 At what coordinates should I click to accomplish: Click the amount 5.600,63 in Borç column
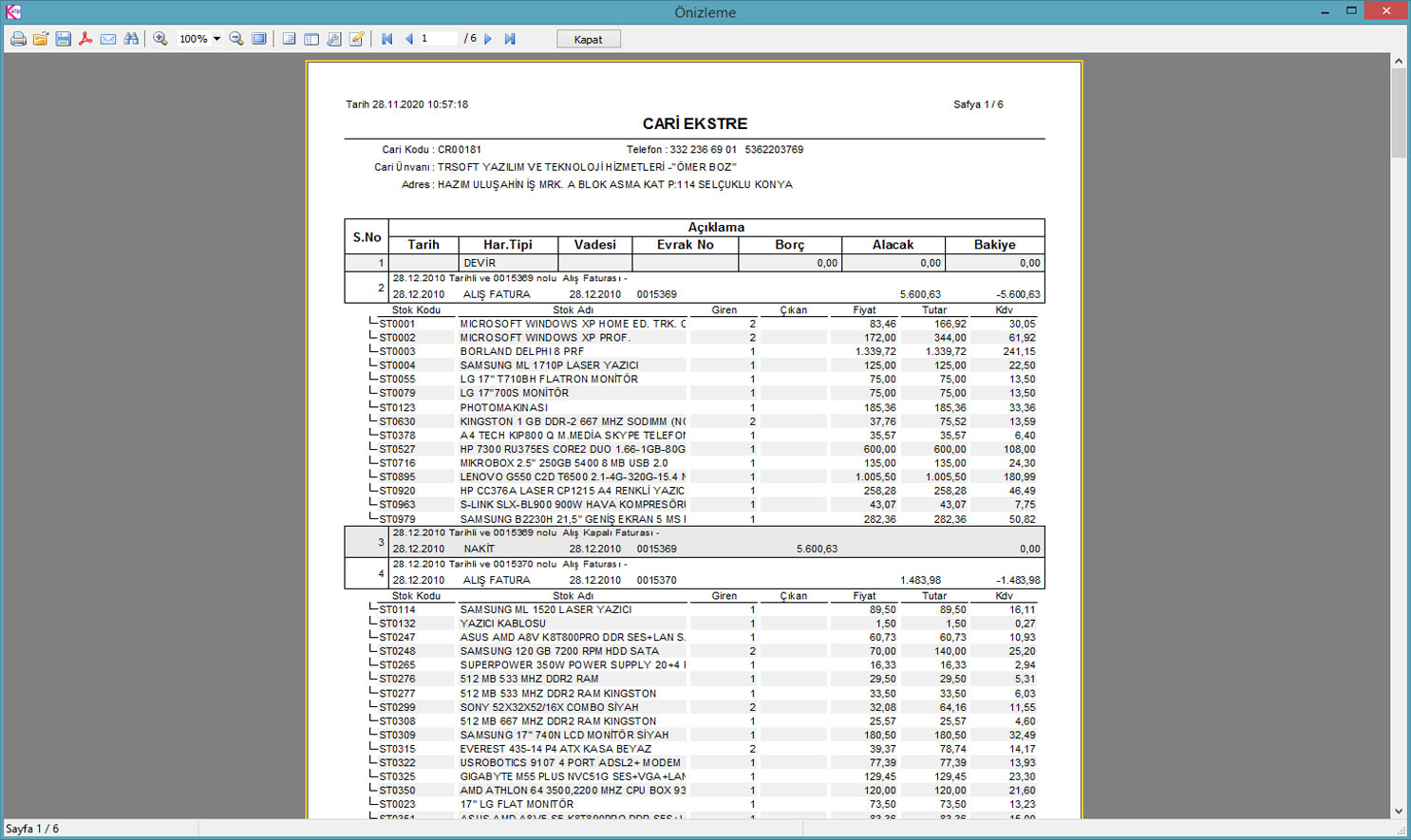click(817, 549)
